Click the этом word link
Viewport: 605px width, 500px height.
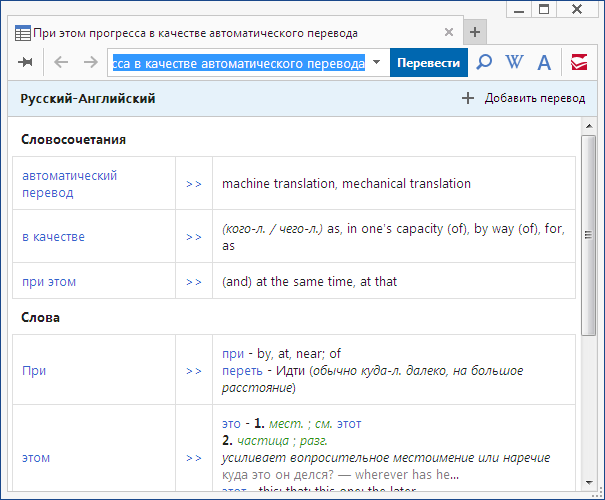tap(36, 458)
